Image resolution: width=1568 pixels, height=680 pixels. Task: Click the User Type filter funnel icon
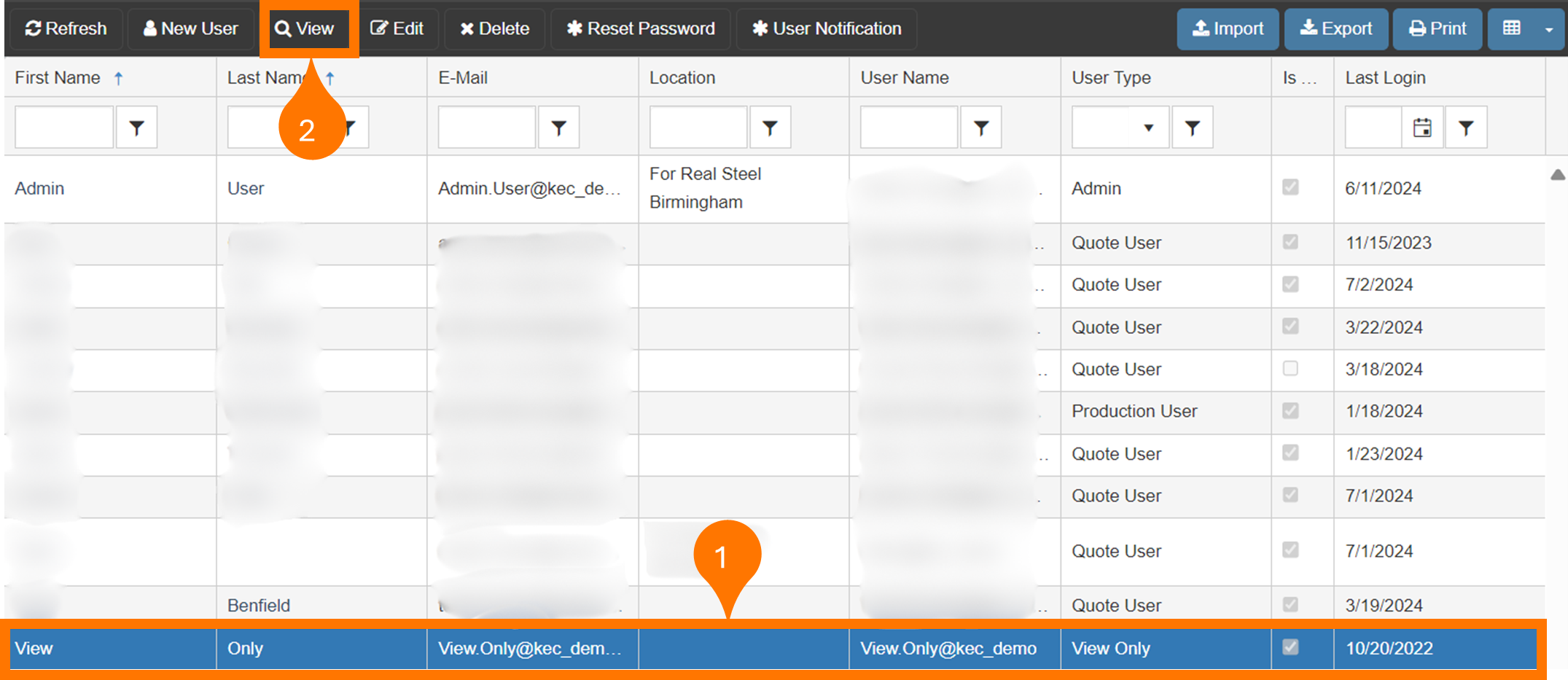click(x=1192, y=128)
